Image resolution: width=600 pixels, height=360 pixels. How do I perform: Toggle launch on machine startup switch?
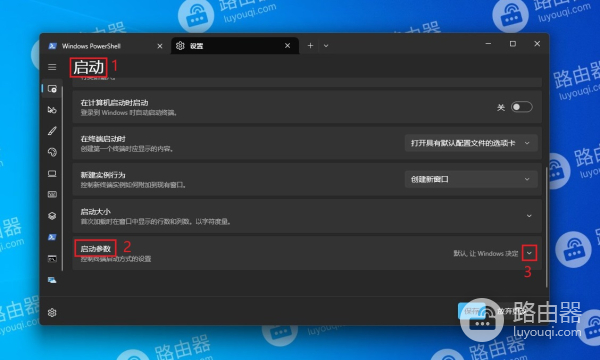[x=522, y=107]
